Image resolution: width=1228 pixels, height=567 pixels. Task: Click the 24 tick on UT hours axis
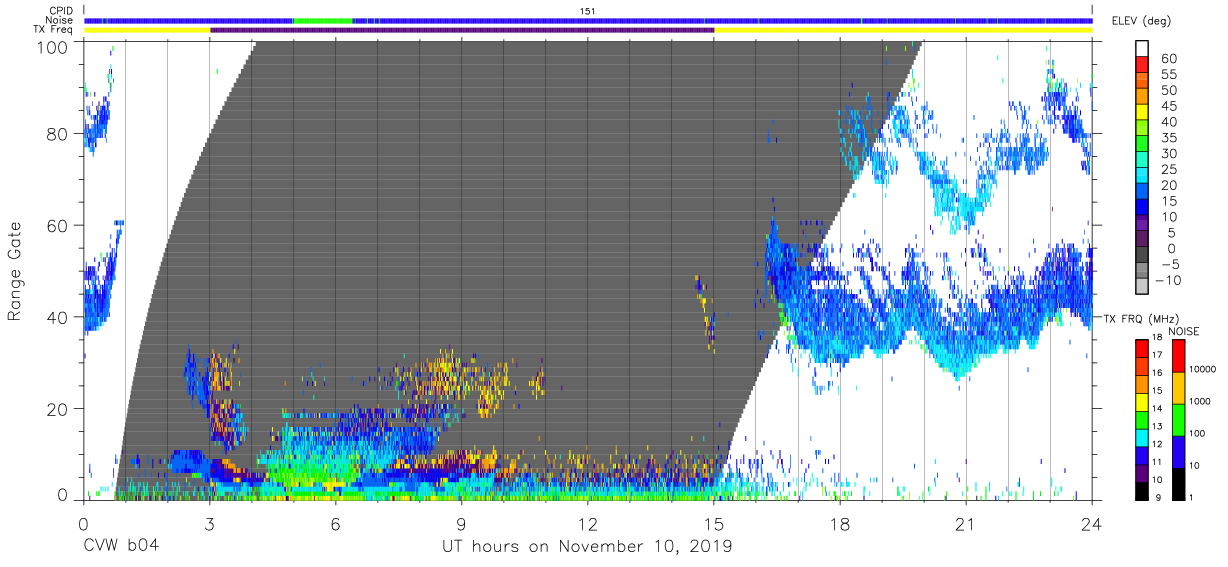(1091, 524)
